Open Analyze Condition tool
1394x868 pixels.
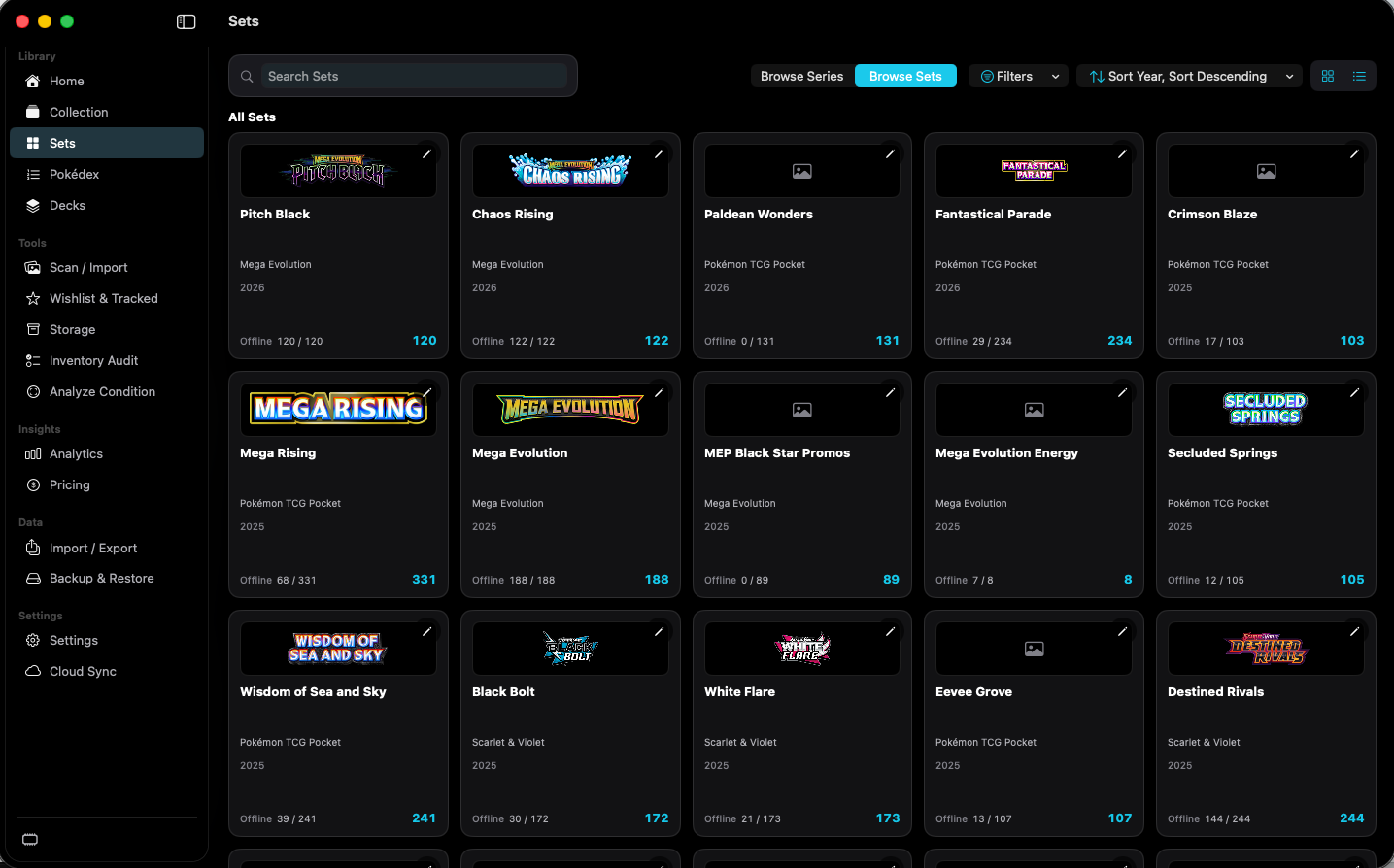point(107,391)
